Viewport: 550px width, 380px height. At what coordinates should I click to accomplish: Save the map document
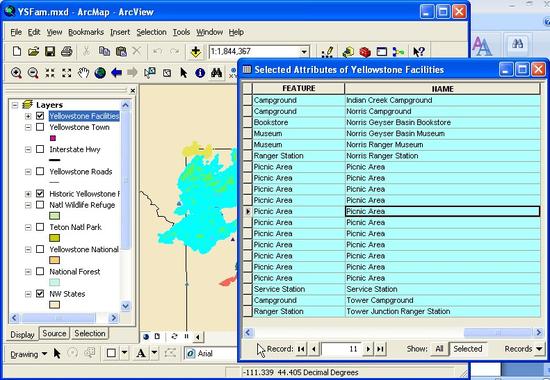pyautogui.click(x=50, y=52)
